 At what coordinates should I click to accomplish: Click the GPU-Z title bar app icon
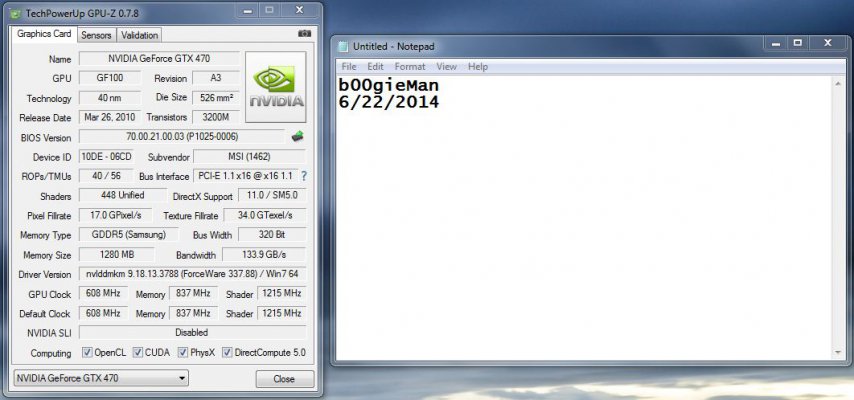16,13
